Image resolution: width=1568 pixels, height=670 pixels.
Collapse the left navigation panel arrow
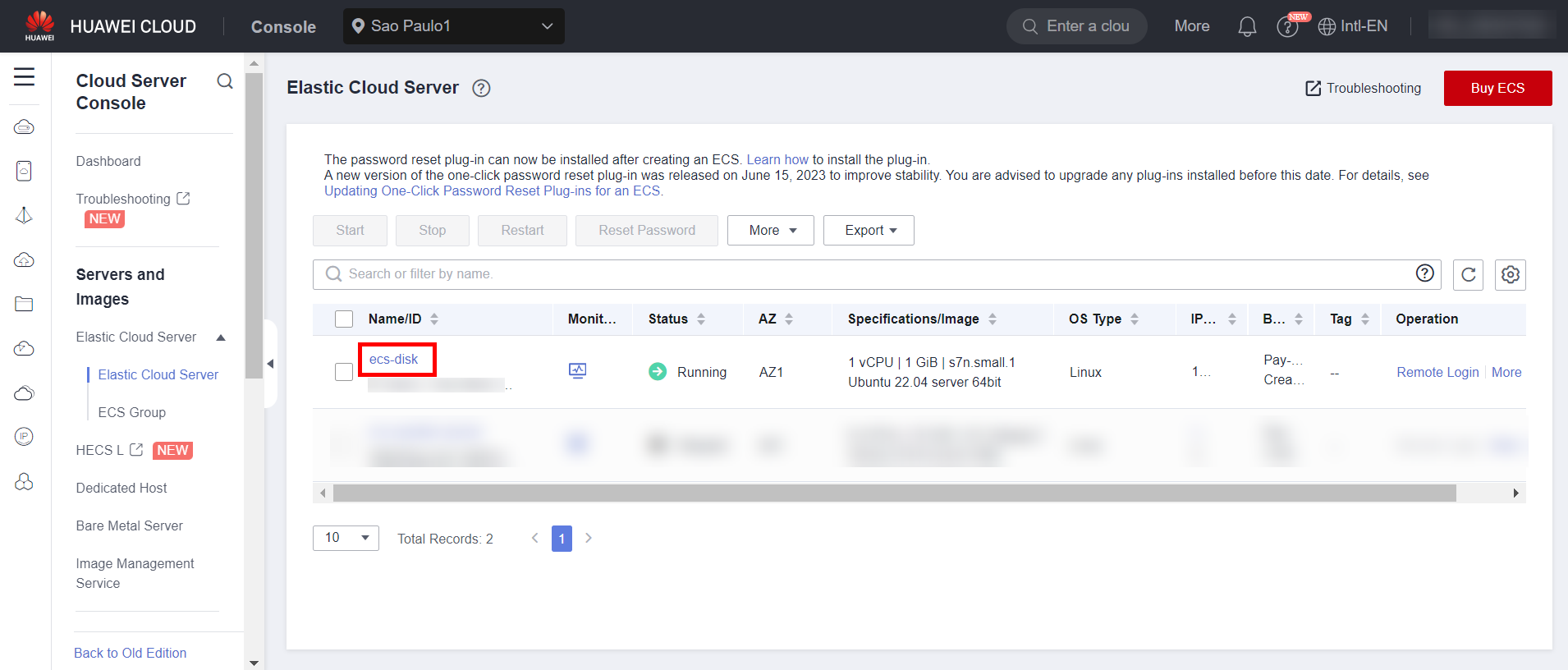point(270,364)
